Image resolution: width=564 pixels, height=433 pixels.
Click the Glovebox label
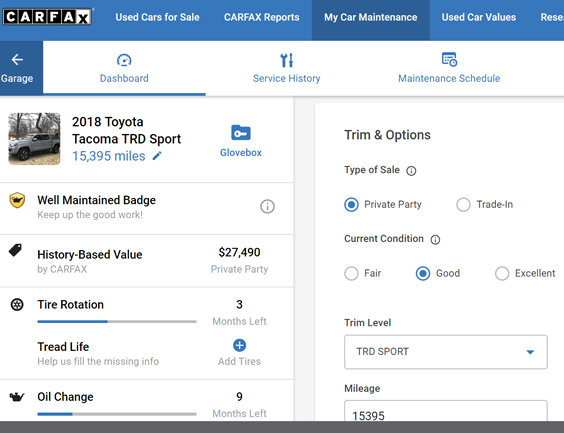pyautogui.click(x=241, y=152)
